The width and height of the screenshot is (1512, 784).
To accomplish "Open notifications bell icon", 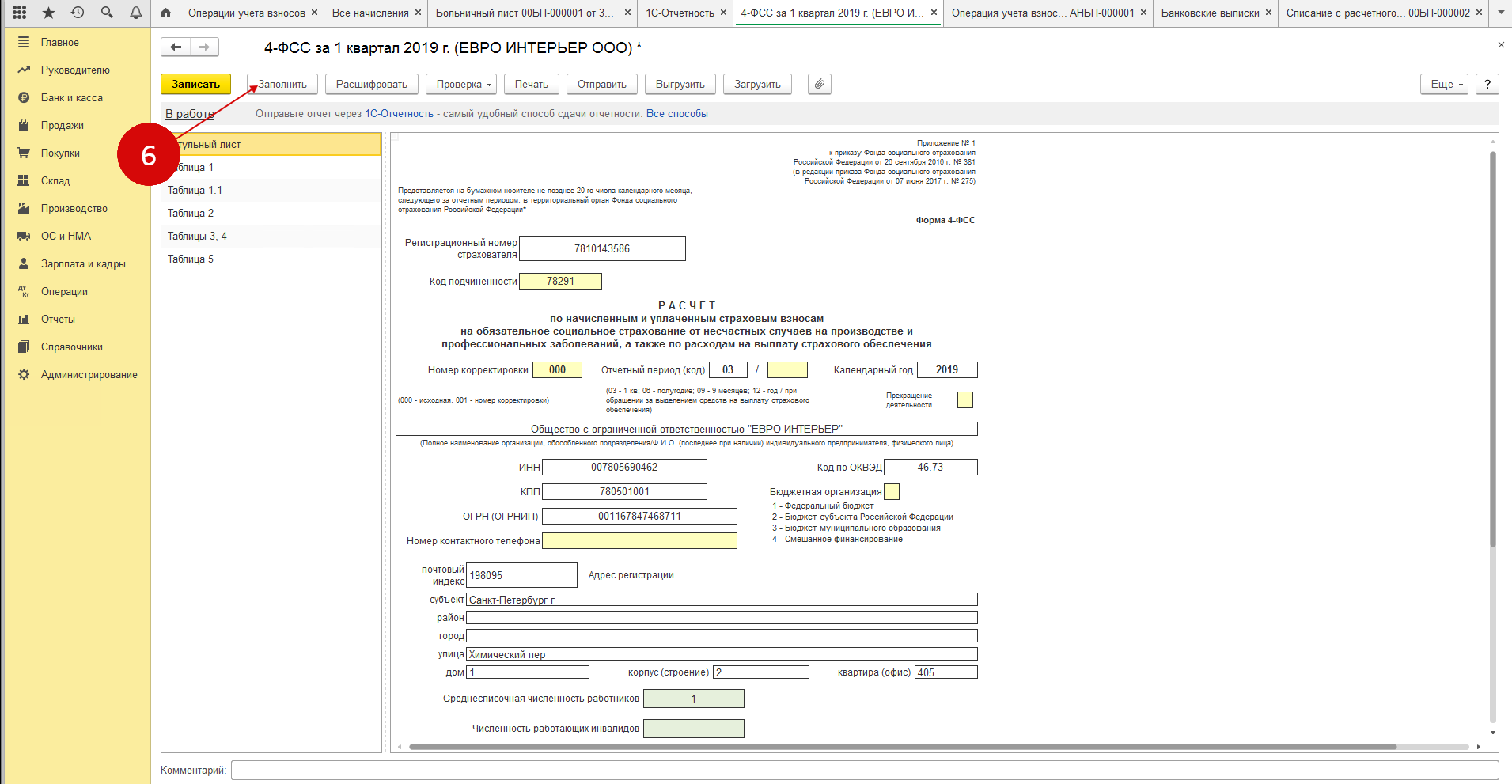I will [x=136, y=13].
